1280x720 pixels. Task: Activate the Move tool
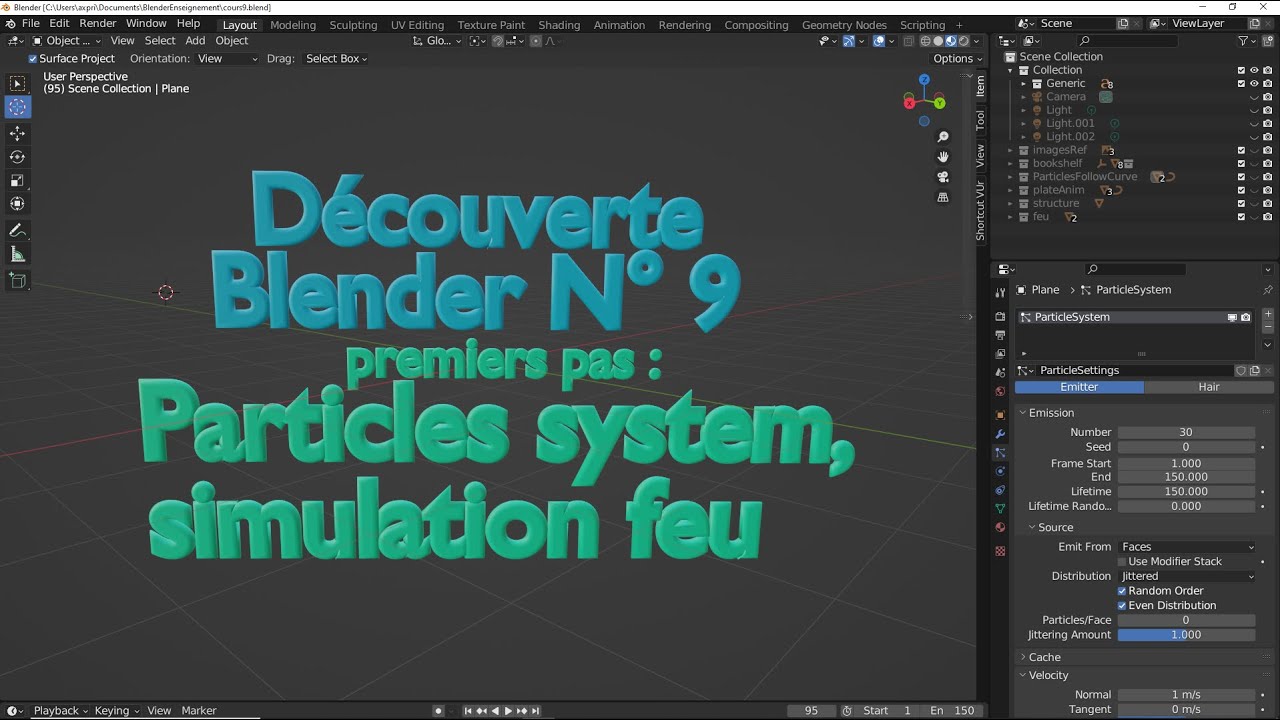[x=18, y=133]
